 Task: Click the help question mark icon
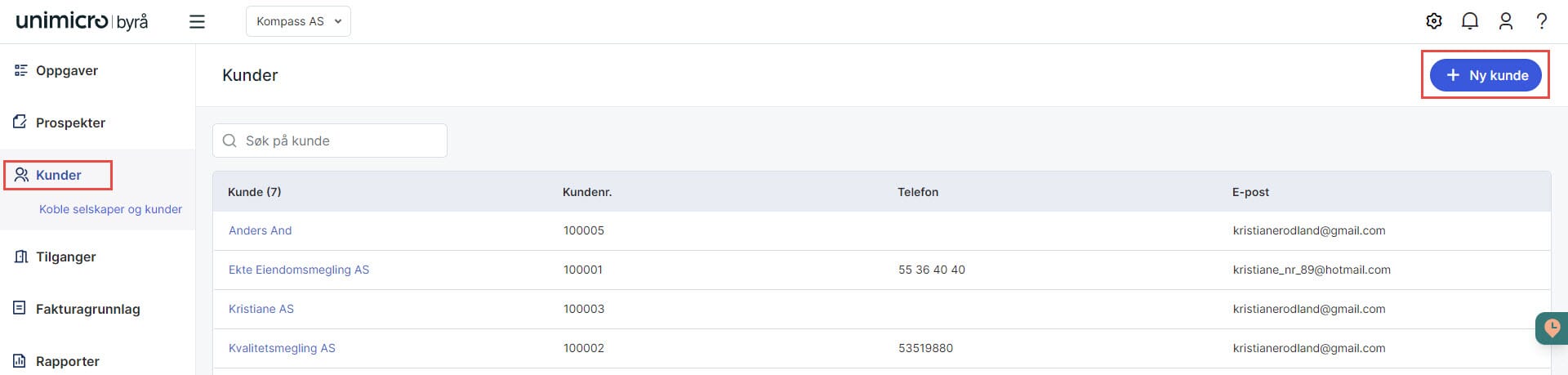click(x=1541, y=21)
